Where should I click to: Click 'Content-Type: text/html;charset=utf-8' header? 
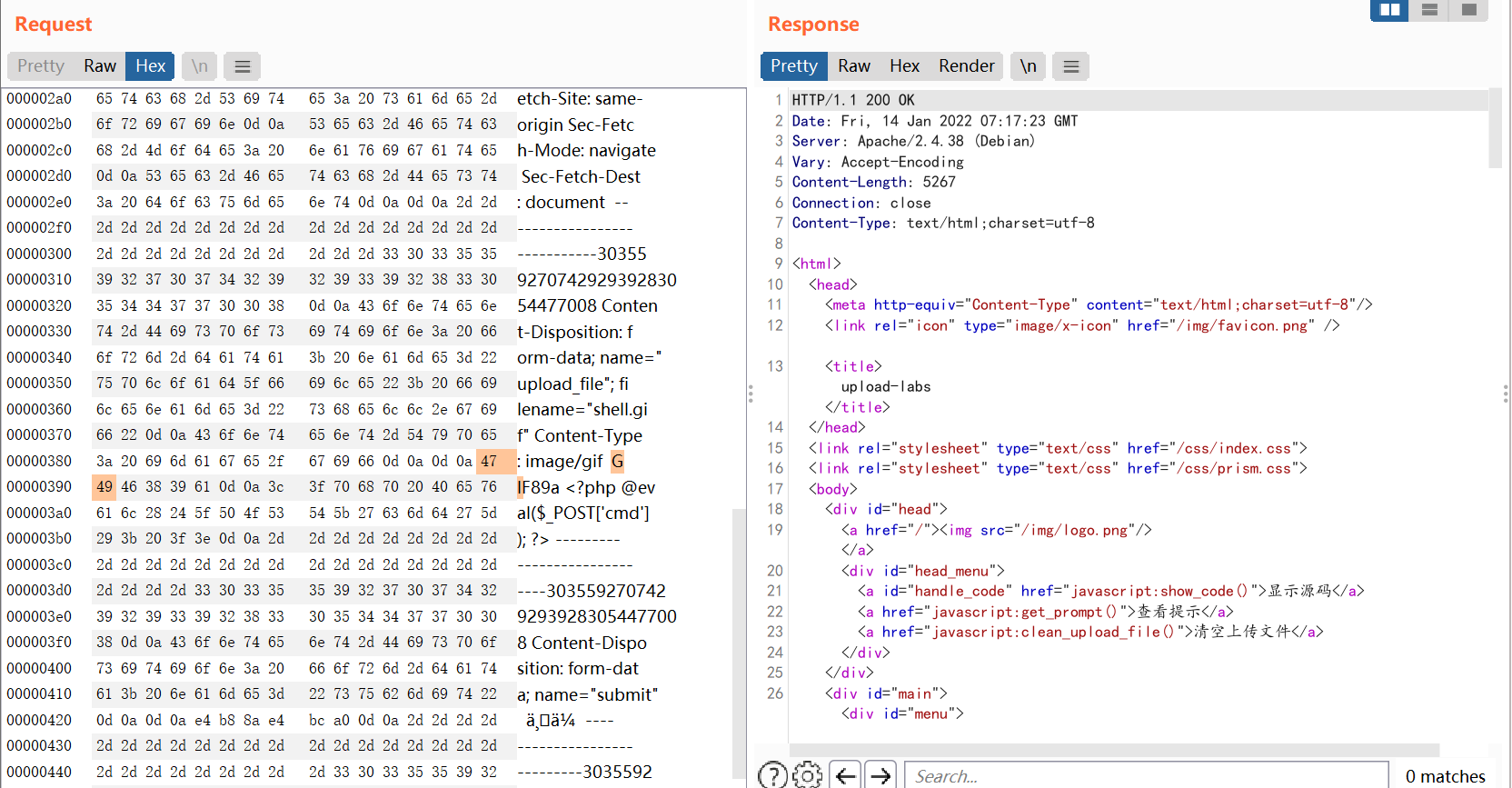[943, 223]
